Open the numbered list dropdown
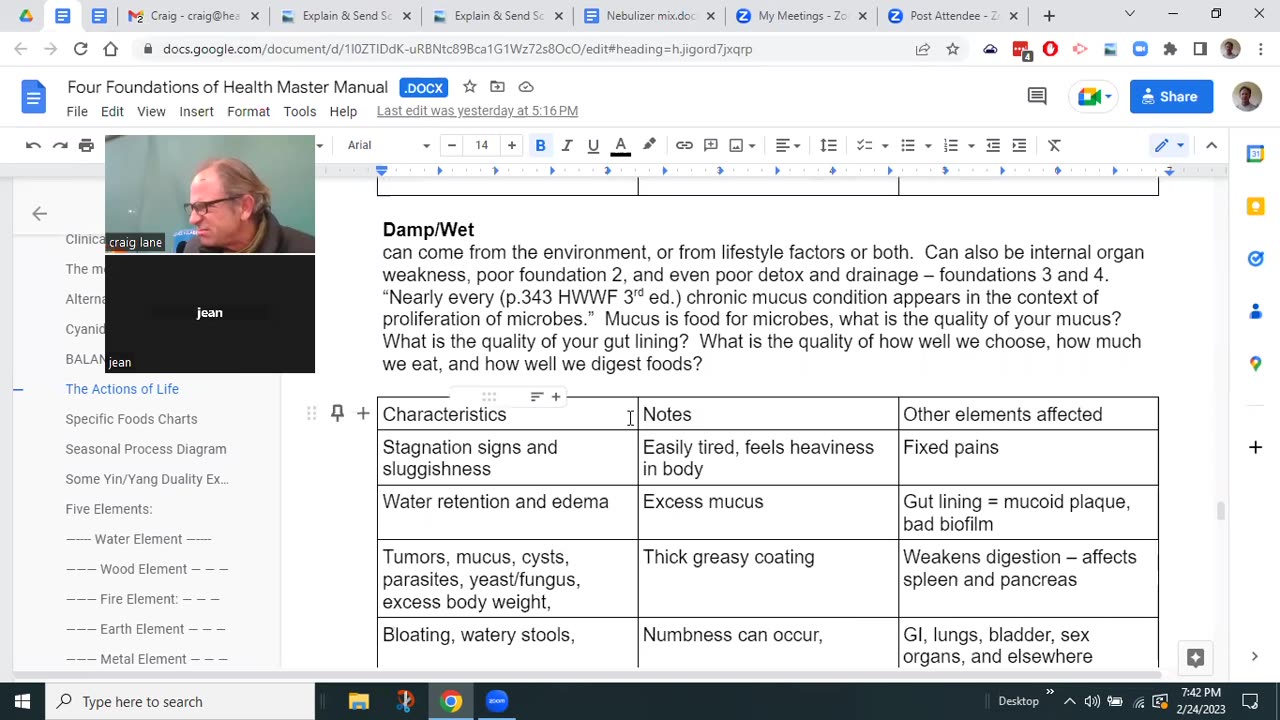The image size is (1280, 720). coord(957,146)
